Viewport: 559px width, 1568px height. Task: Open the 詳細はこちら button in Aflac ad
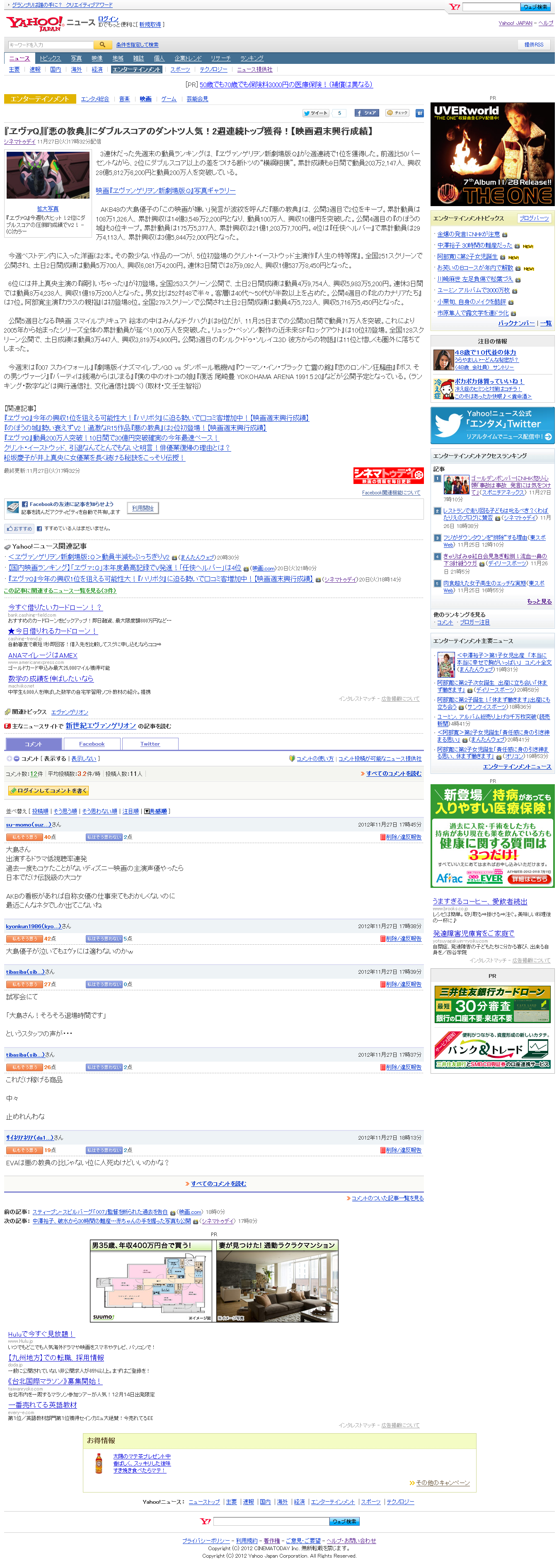pos(529,879)
